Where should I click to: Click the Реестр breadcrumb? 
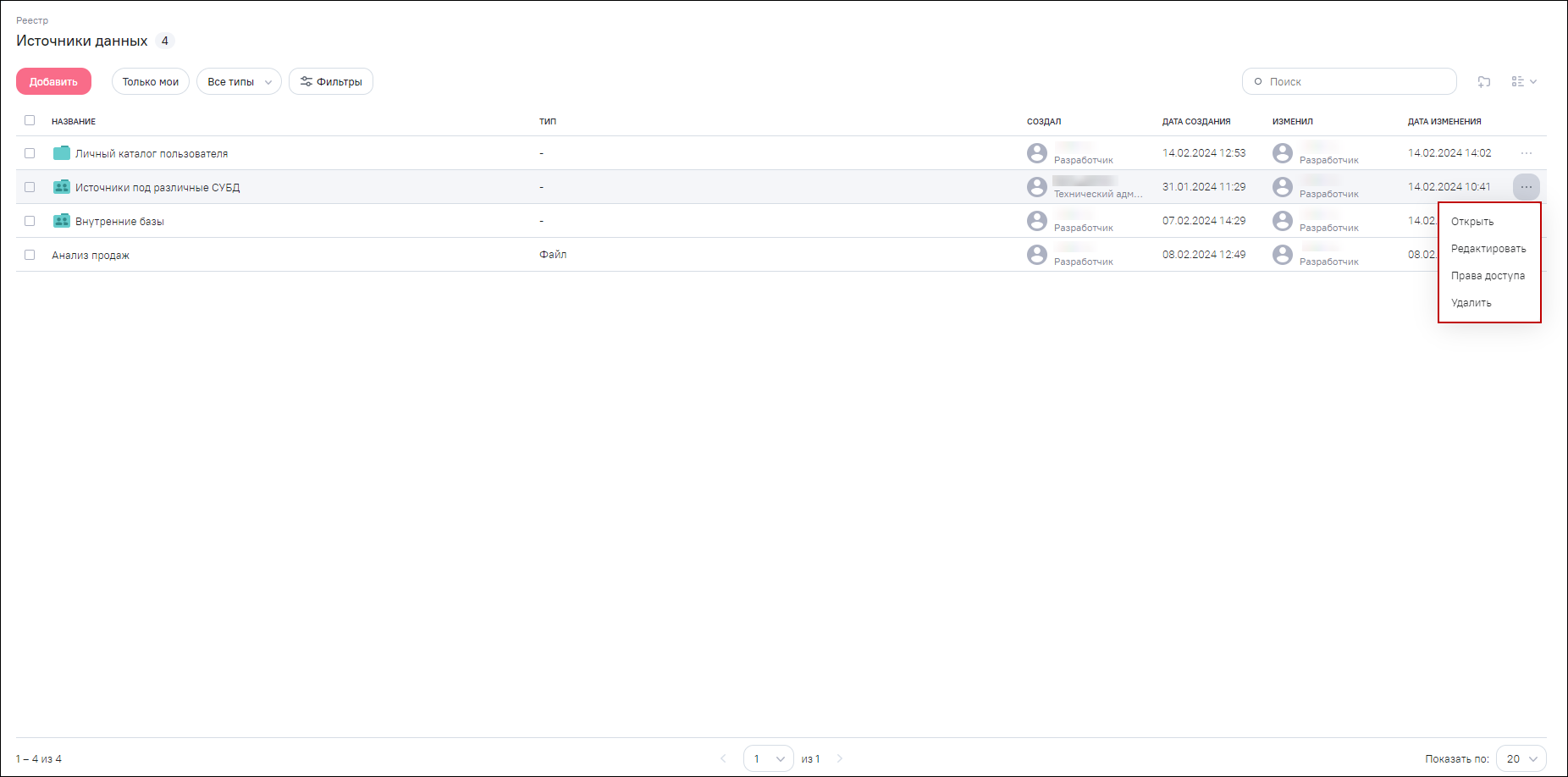[x=32, y=20]
